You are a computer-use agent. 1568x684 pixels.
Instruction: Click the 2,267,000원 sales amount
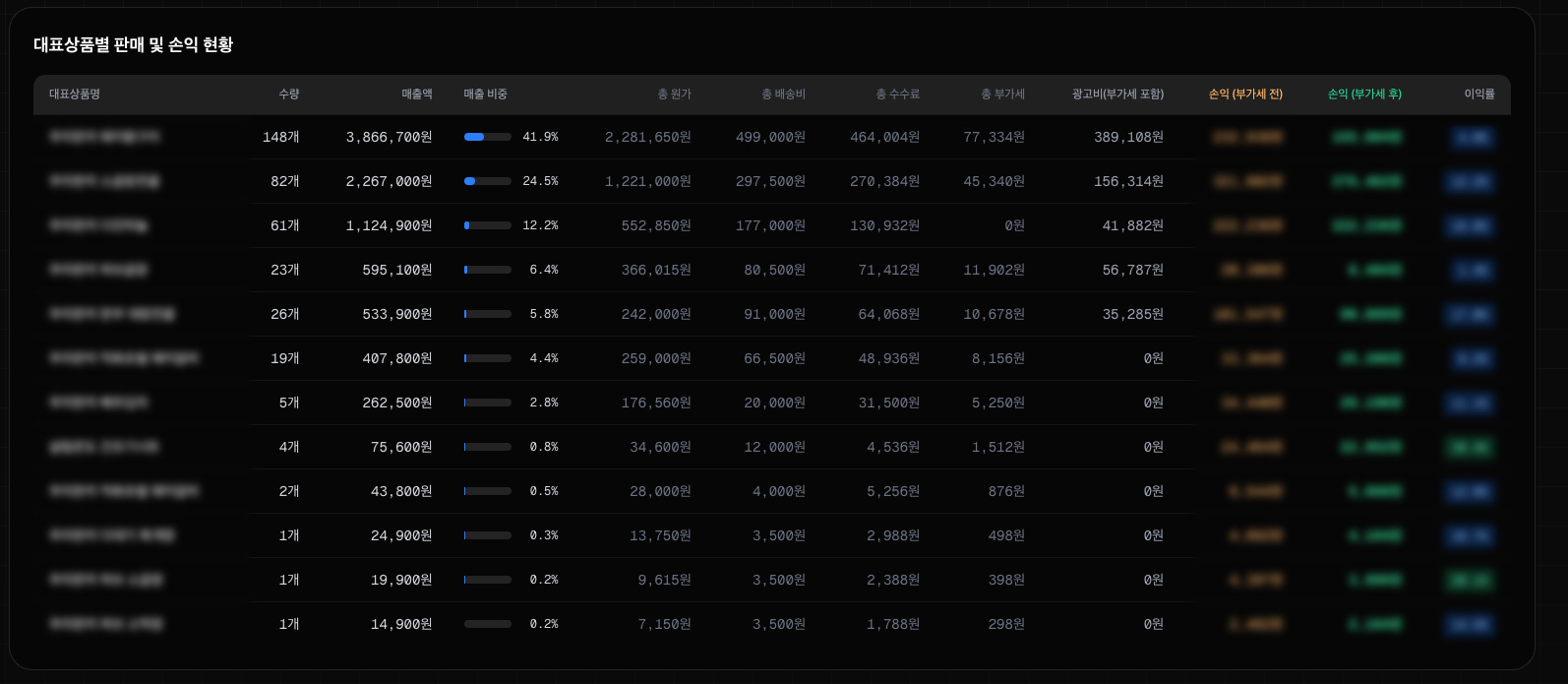[x=390, y=181]
